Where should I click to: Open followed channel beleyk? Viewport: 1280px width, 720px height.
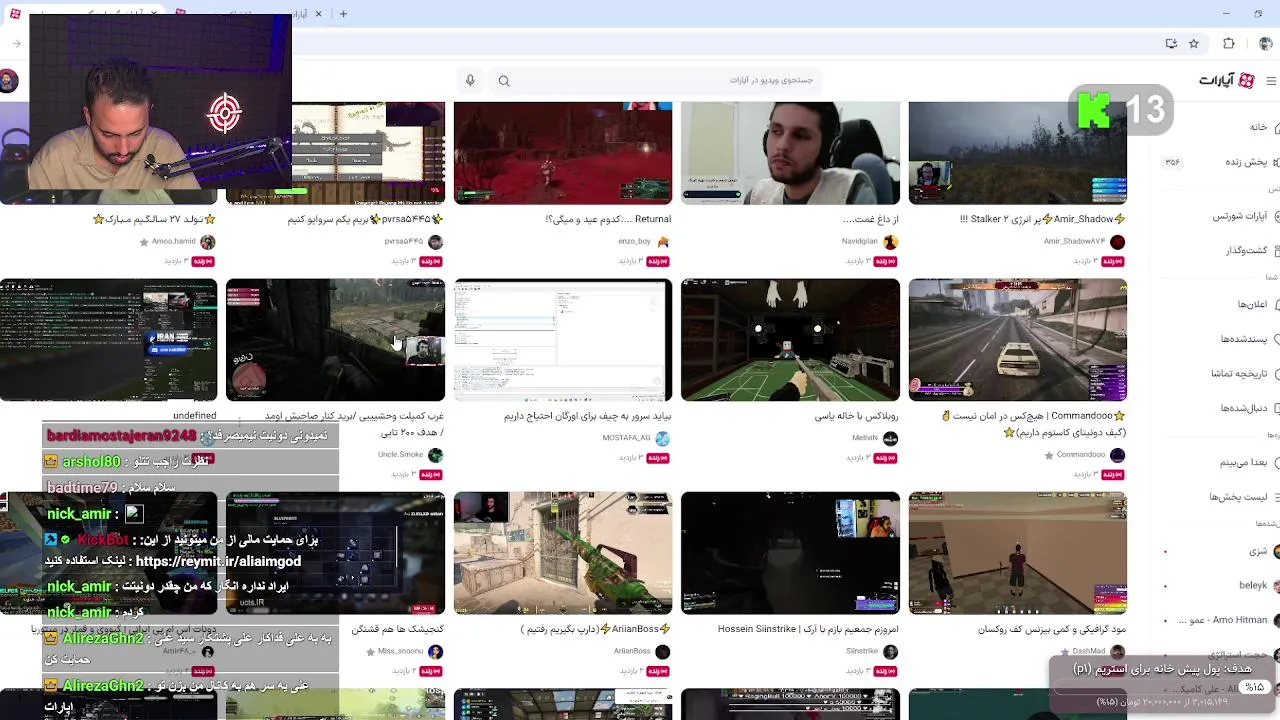[1253, 586]
